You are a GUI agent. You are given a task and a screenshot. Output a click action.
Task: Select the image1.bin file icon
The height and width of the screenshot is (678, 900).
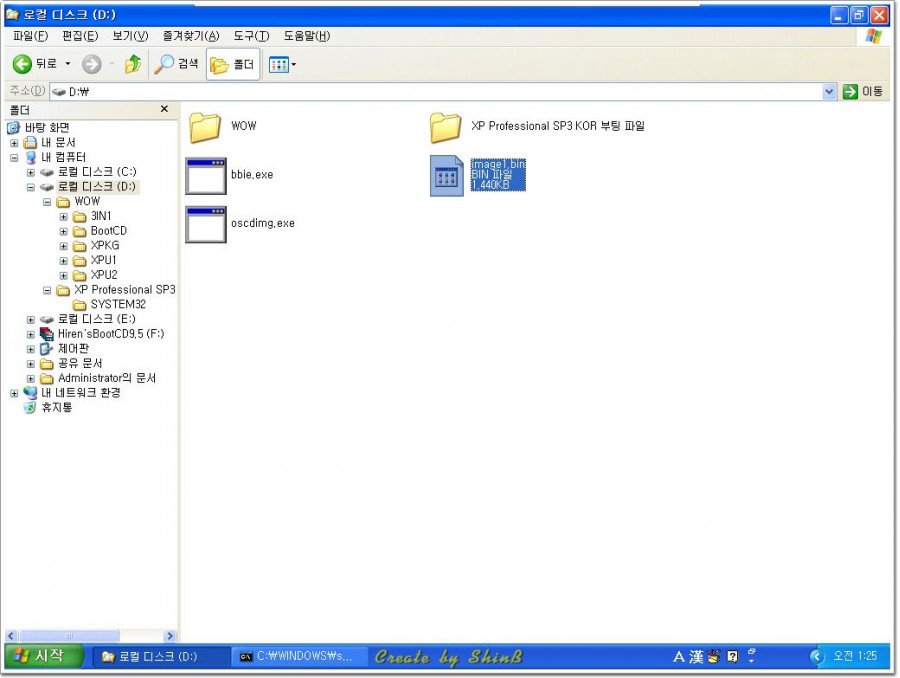[x=447, y=176]
